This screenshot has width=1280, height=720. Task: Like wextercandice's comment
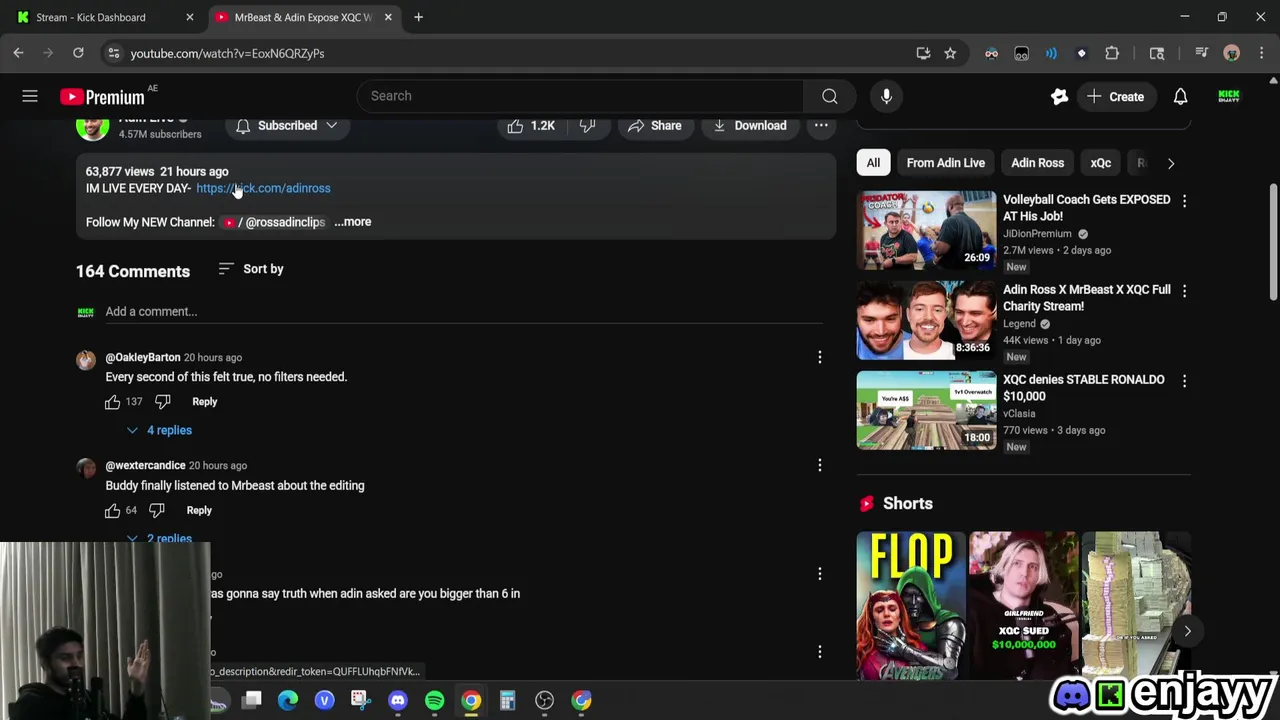coord(113,510)
